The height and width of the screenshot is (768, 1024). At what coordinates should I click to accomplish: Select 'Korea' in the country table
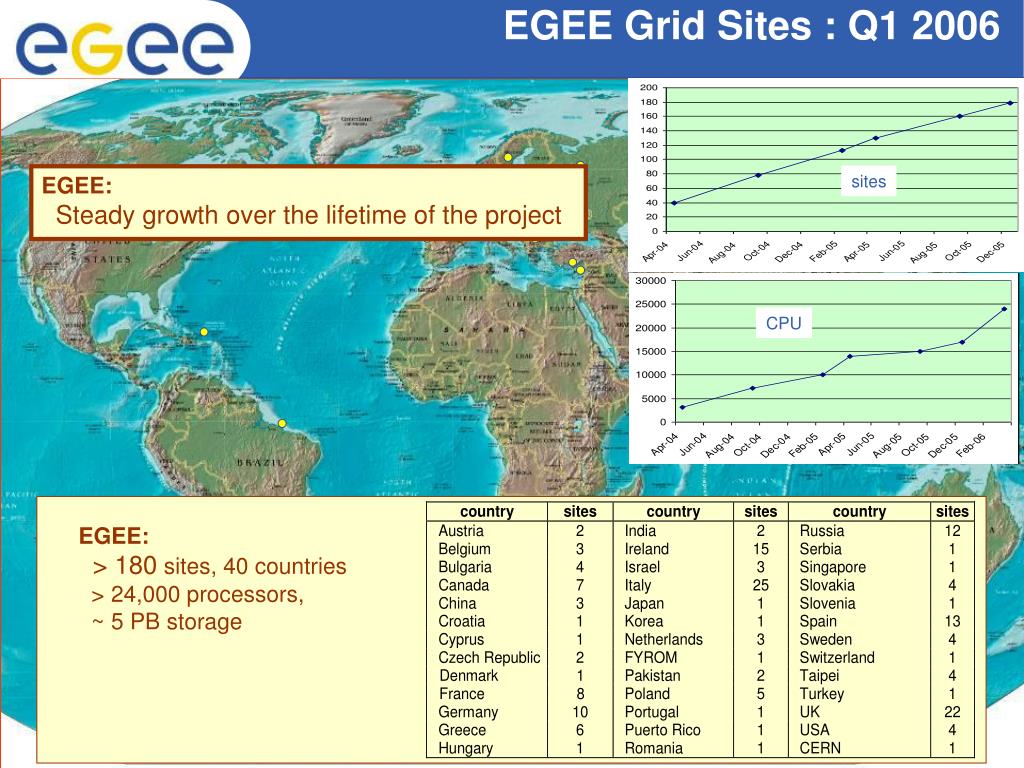pos(643,621)
